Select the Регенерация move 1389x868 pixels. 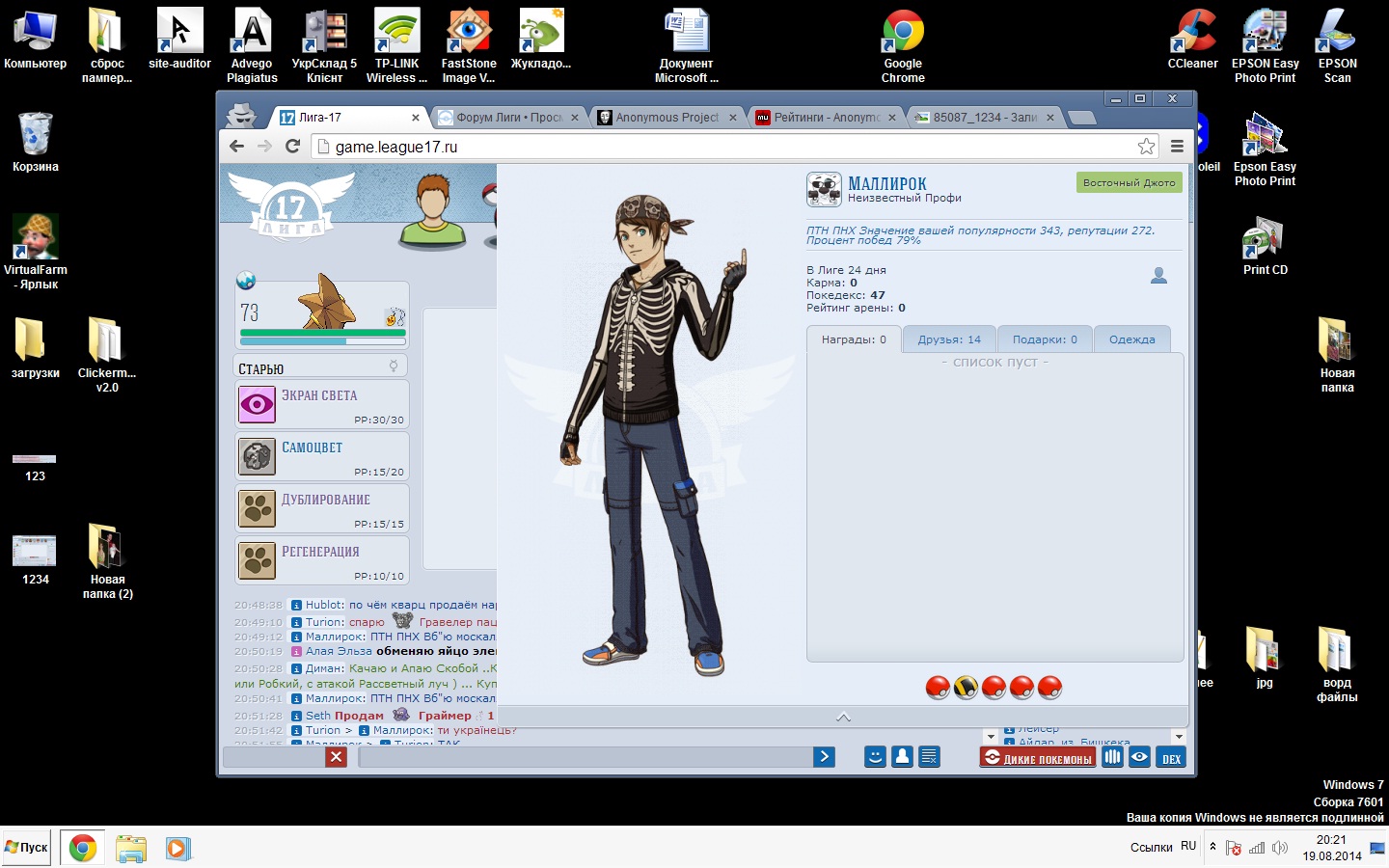coord(322,560)
